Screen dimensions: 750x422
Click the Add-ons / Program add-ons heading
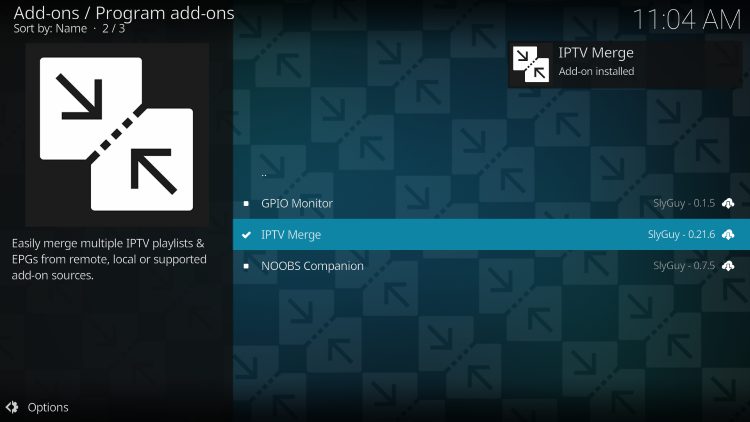click(x=124, y=13)
